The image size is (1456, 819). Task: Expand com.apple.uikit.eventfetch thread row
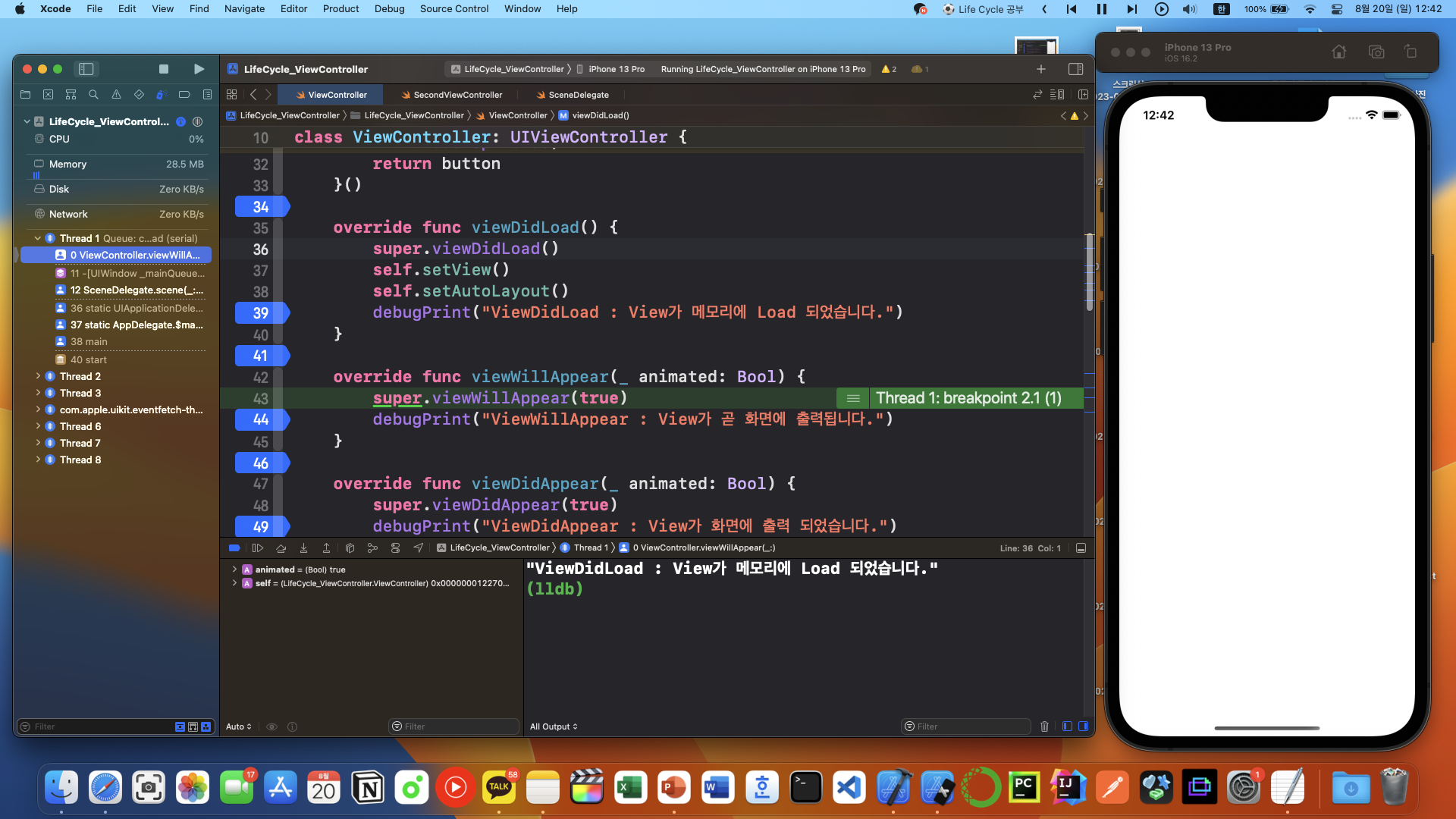coord(38,409)
